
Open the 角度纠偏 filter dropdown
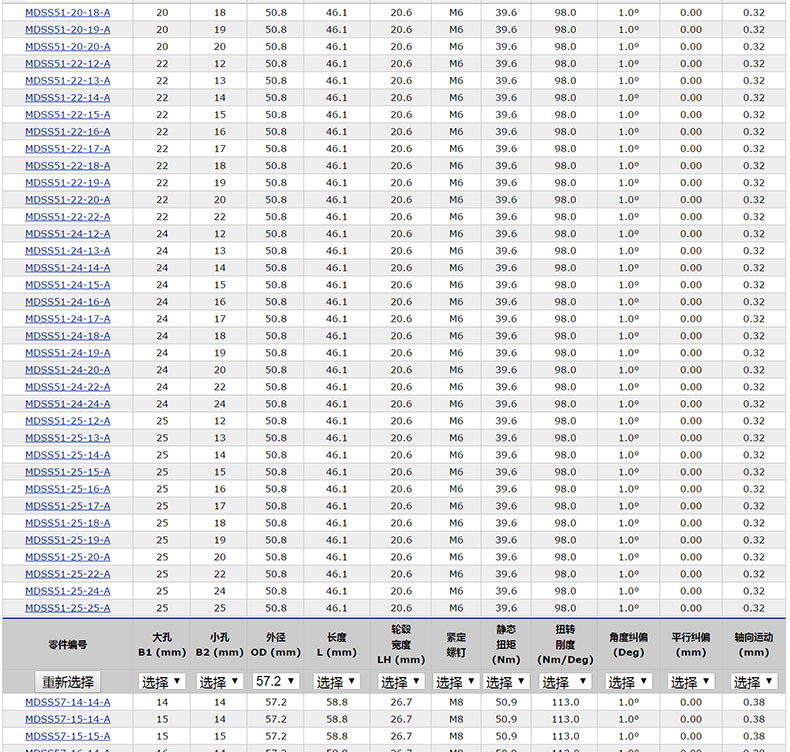[x=628, y=682]
